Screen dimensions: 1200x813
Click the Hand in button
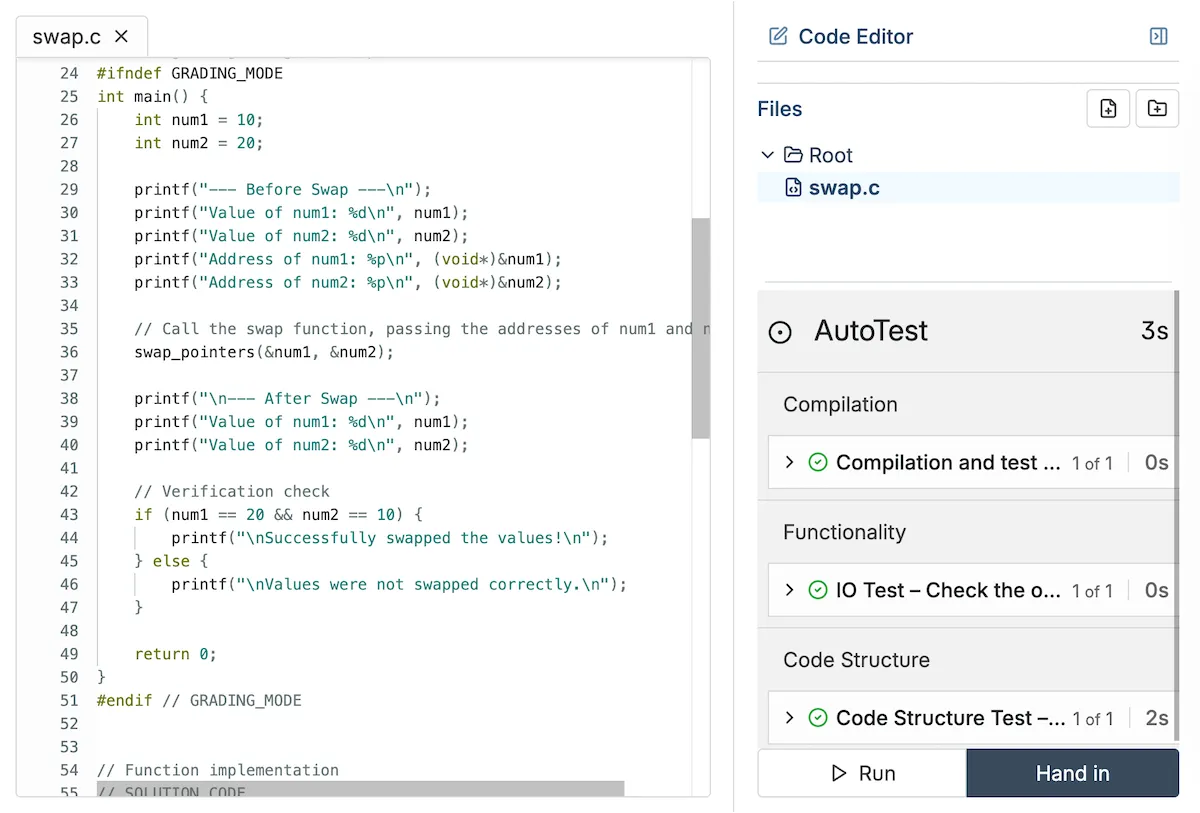(x=1072, y=772)
